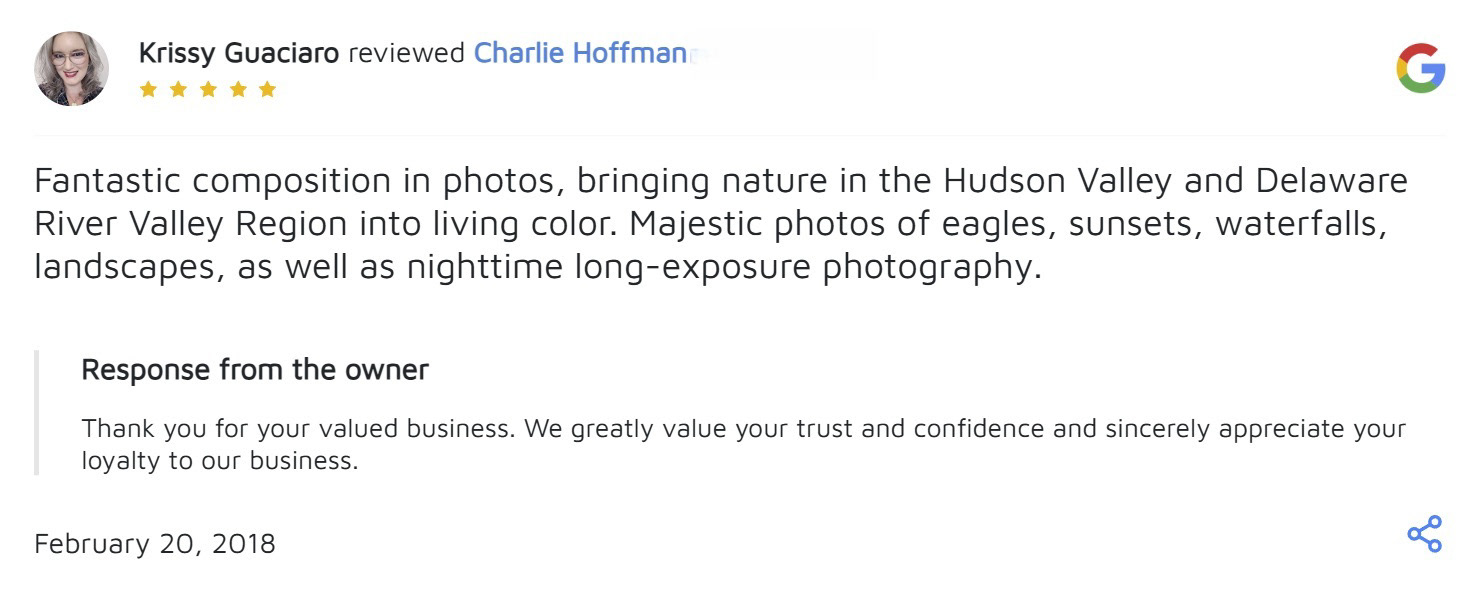The height and width of the screenshot is (592, 1478).
Task: Click the fifth rating star
Action: point(267,90)
